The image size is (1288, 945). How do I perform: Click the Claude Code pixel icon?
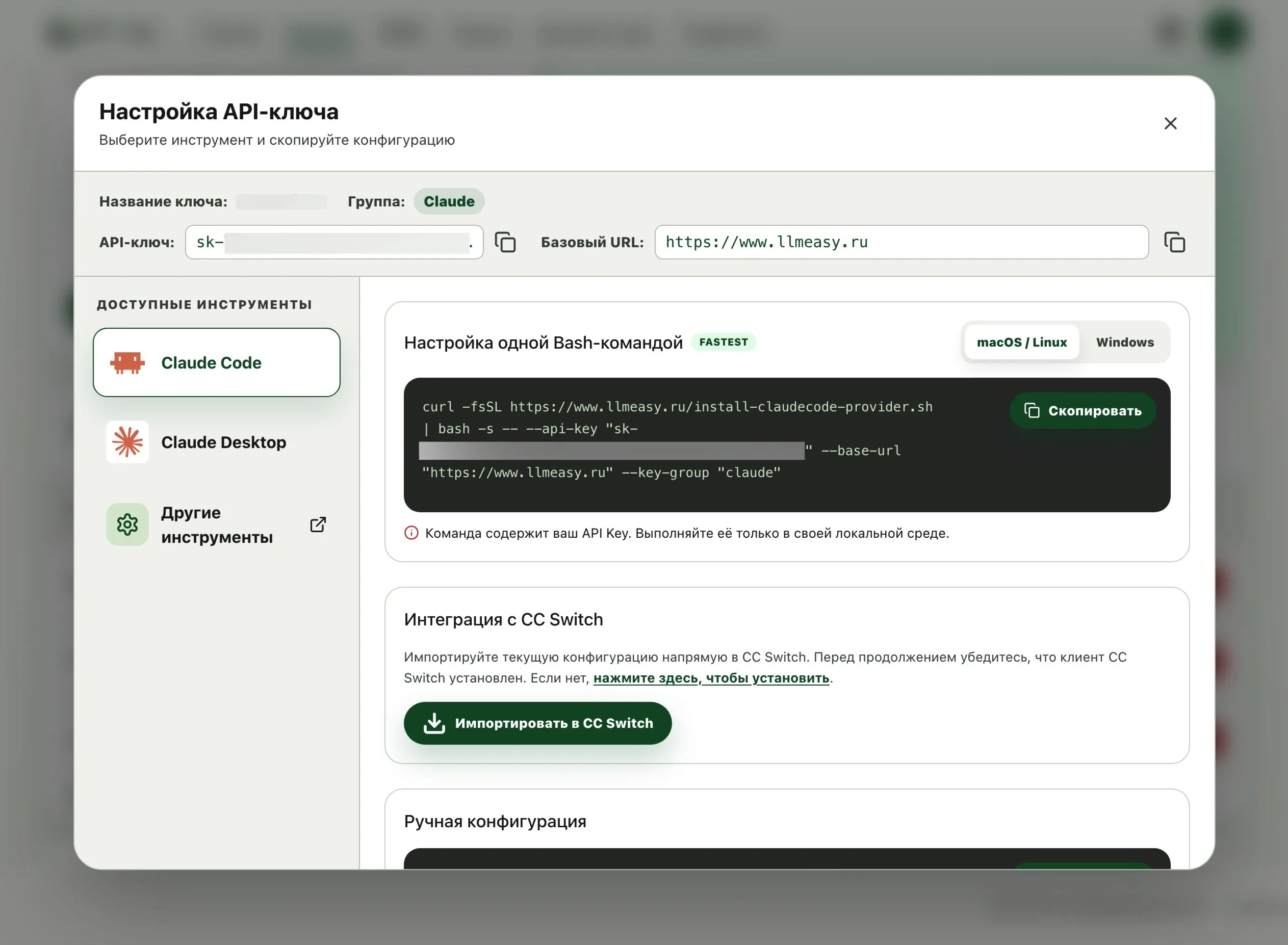[127, 363]
